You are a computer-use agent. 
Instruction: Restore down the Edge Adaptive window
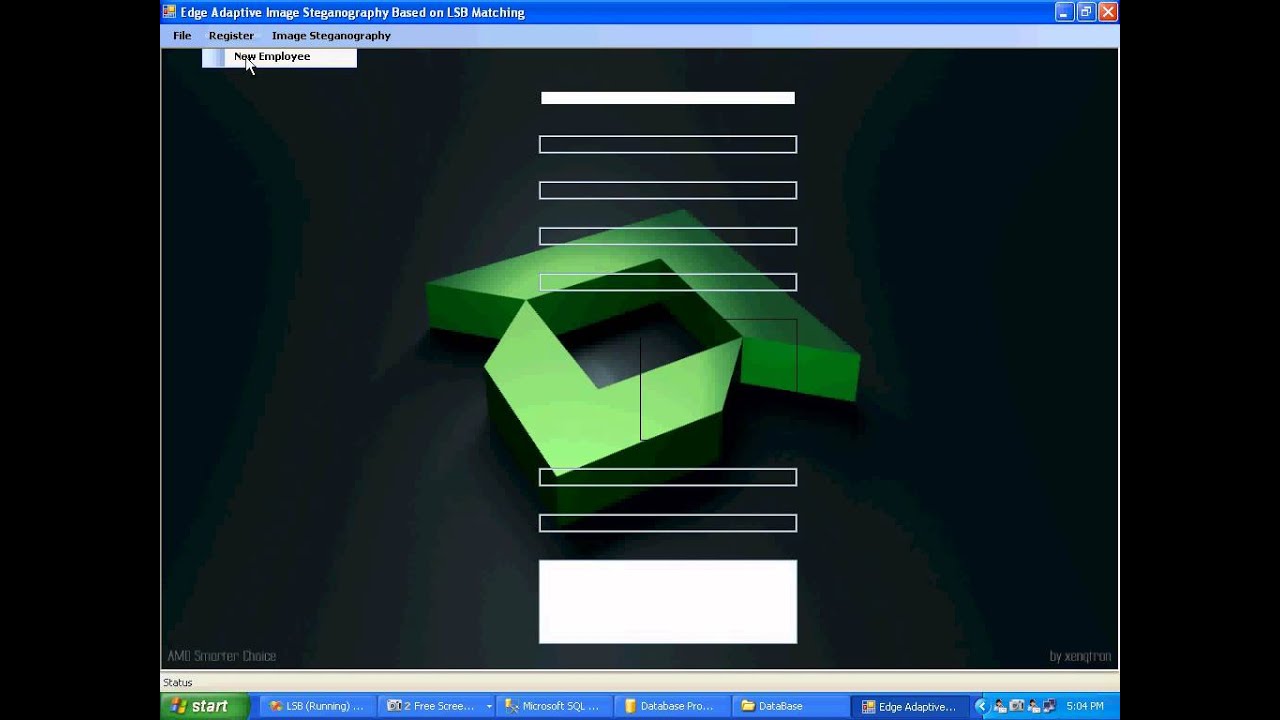(x=1086, y=12)
